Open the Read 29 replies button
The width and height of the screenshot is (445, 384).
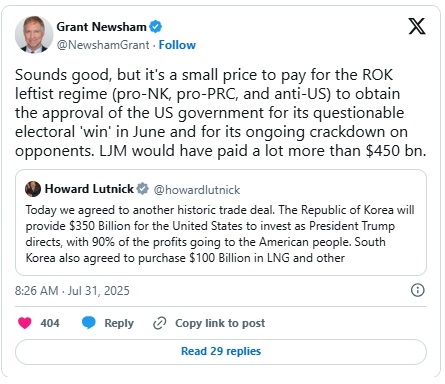(x=221, y=352)
